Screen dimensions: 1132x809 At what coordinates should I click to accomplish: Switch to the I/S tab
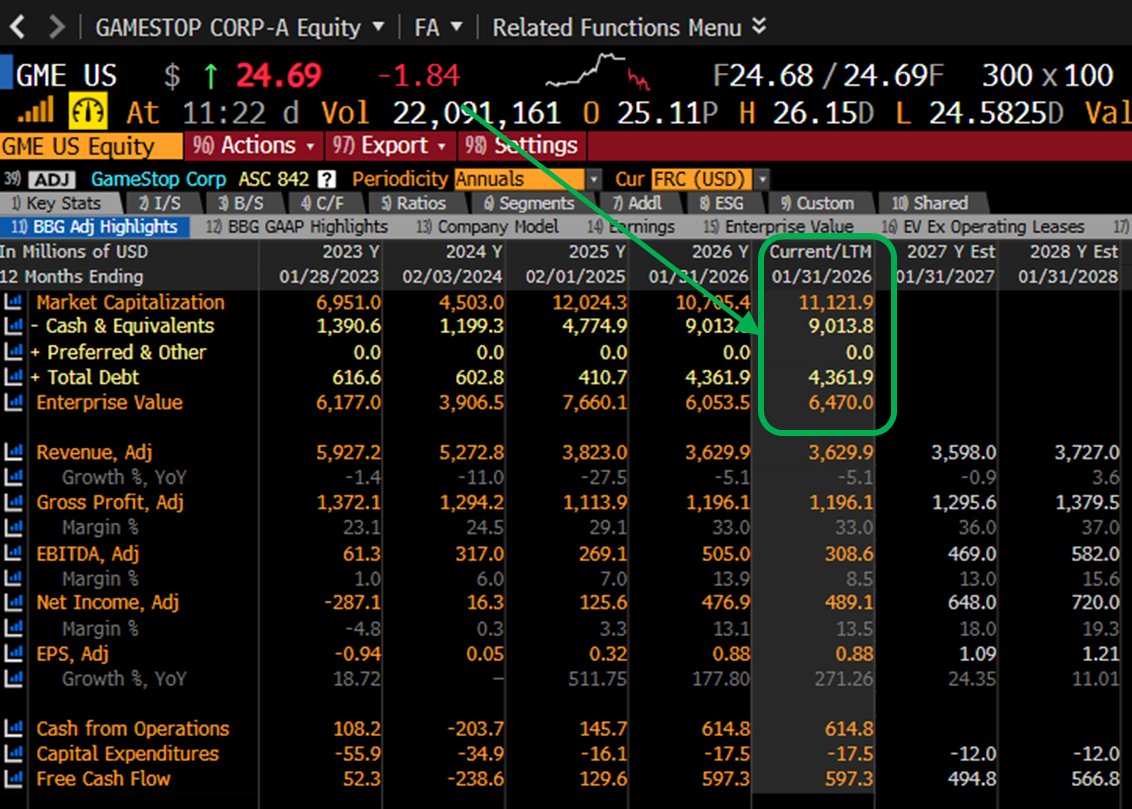pyautogui.click(x=160, y=204)
